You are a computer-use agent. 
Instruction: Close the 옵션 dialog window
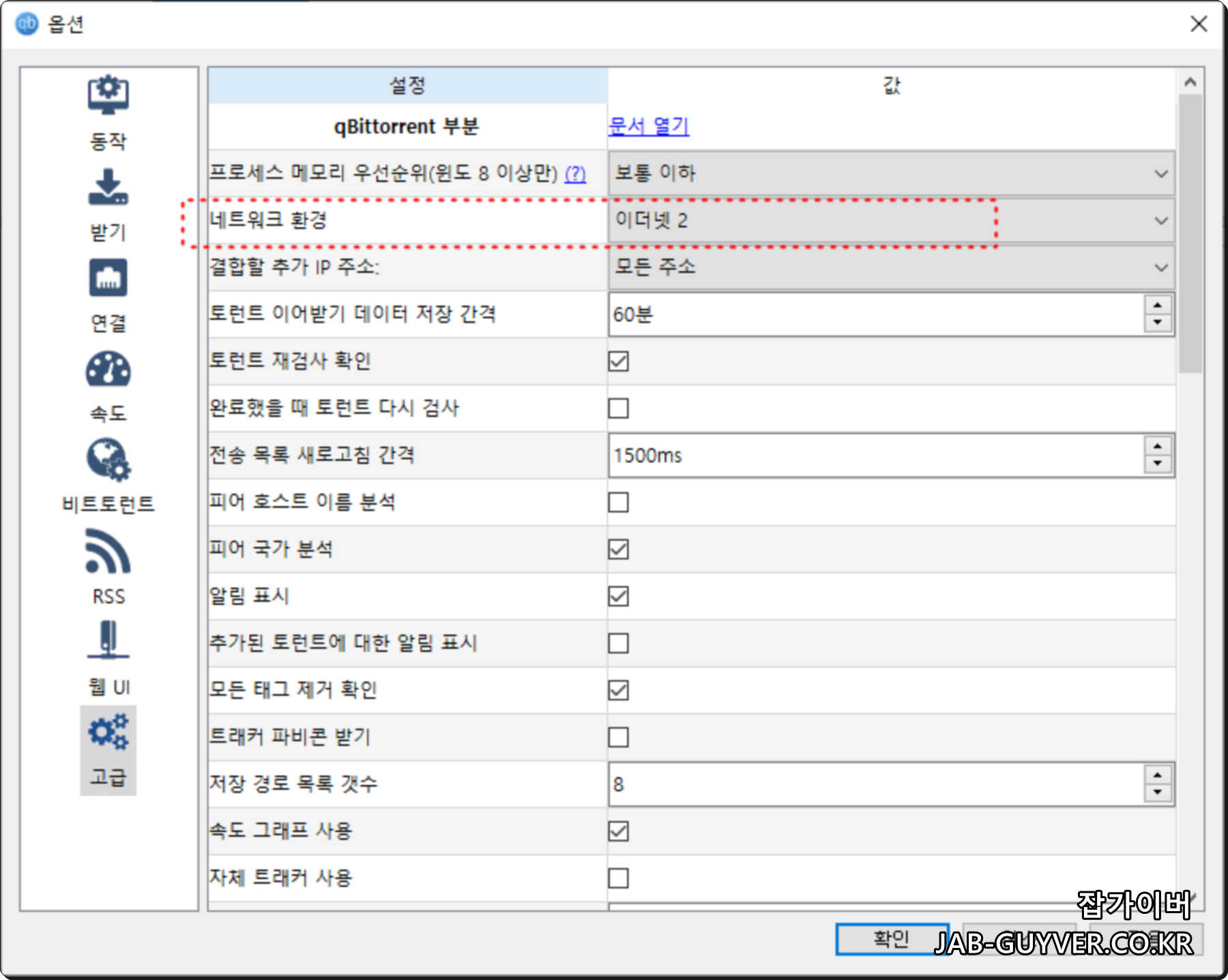(x=1199, y=24)
